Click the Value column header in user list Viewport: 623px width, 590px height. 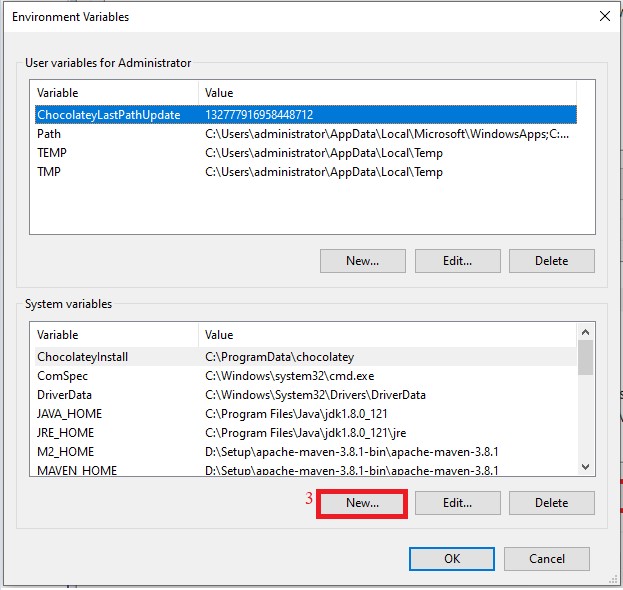pos(387,93)
